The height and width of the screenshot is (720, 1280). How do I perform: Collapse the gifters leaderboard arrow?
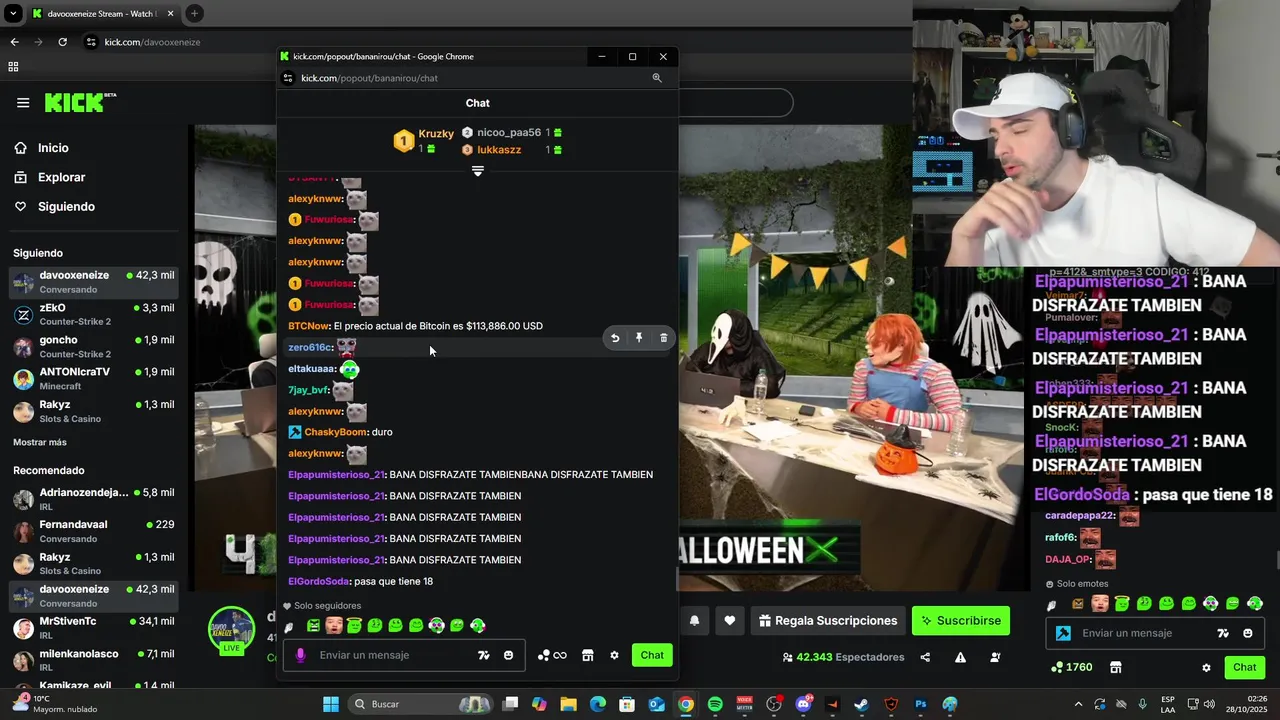click(x=477, y=171)
